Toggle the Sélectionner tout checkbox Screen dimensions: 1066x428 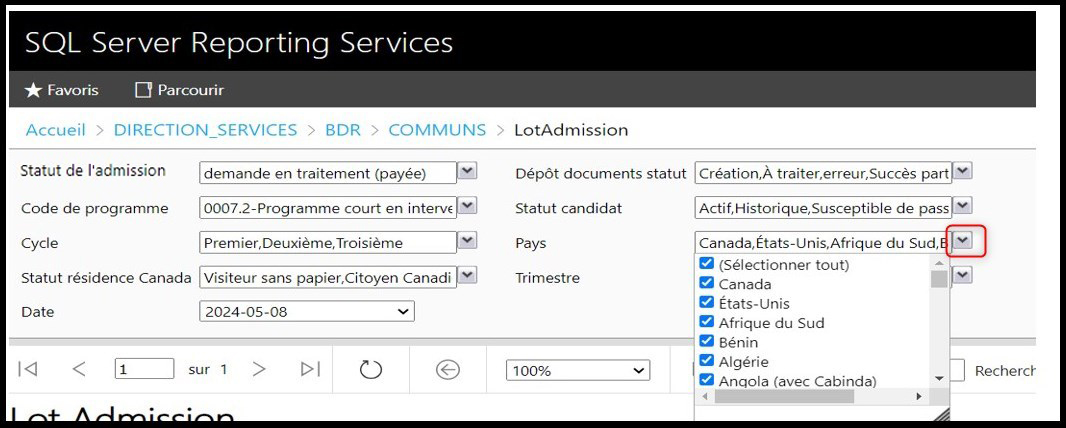(x=708, y=265)
